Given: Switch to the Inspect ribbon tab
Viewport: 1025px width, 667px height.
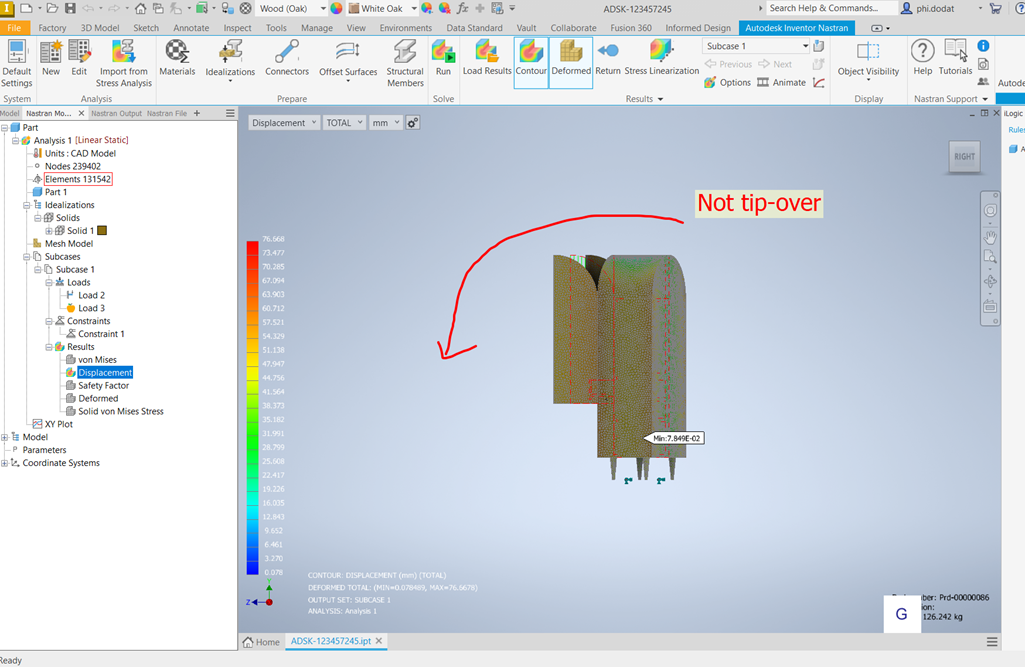Looking at the screenshot, I should tap(237, 27).
